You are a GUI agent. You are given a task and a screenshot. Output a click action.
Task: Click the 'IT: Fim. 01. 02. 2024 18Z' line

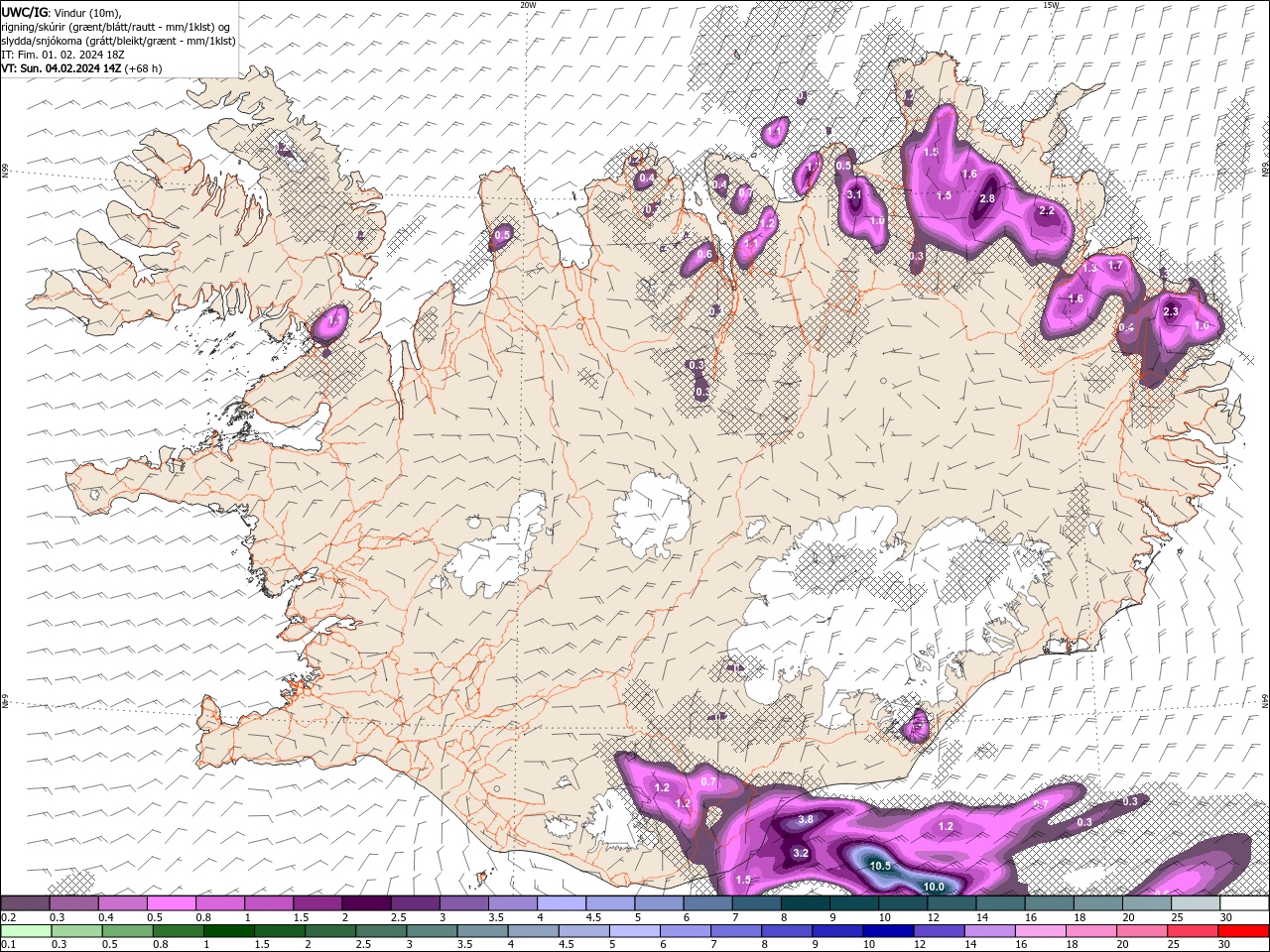pyautogui.click(x=62, y=55)
